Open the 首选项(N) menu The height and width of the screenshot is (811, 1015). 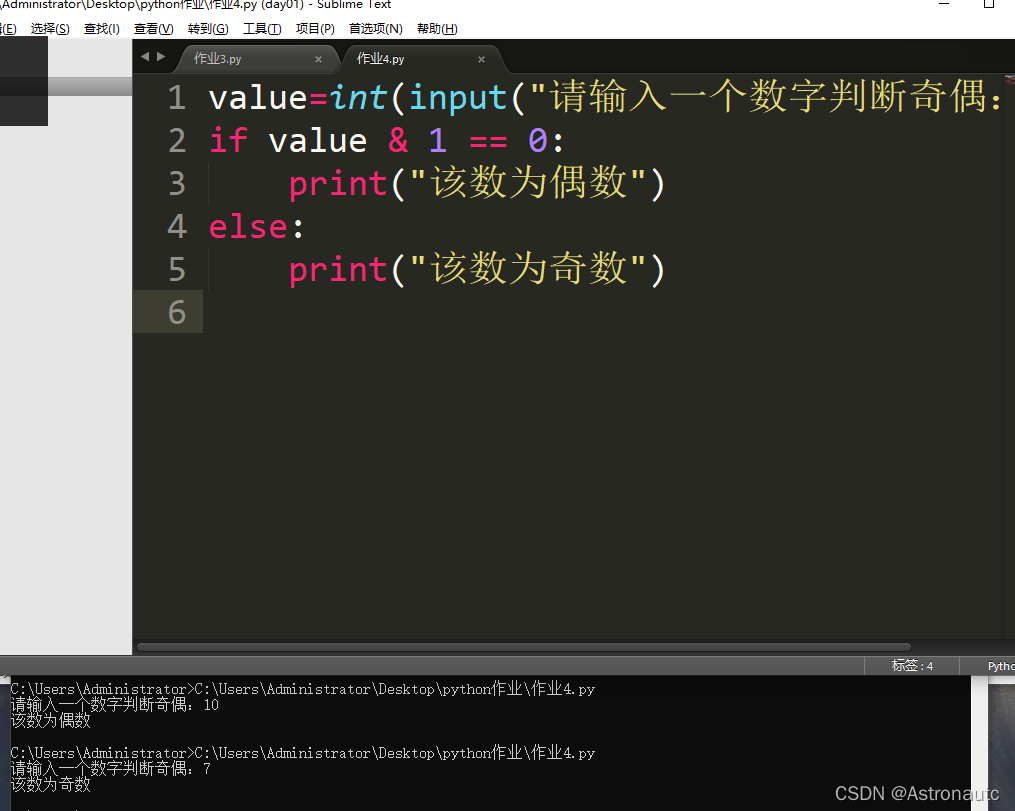[x=375, y=29]
